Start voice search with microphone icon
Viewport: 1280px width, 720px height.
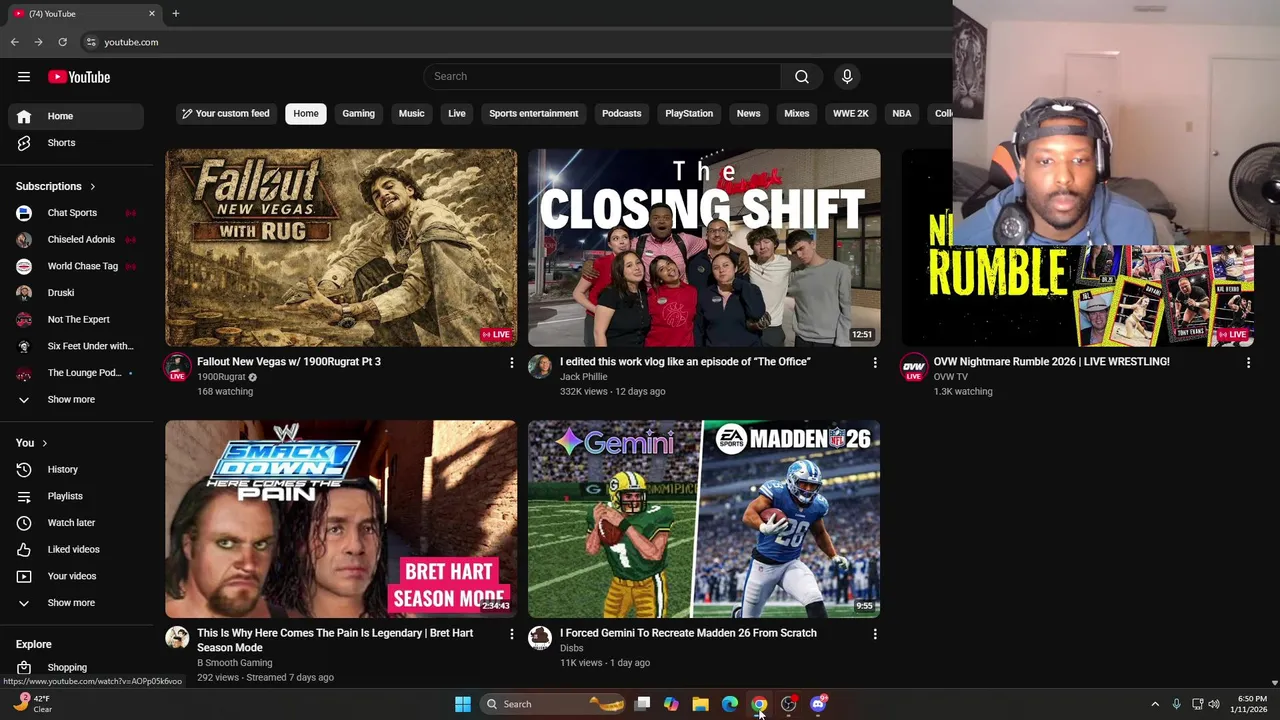[x=847, y=76]
